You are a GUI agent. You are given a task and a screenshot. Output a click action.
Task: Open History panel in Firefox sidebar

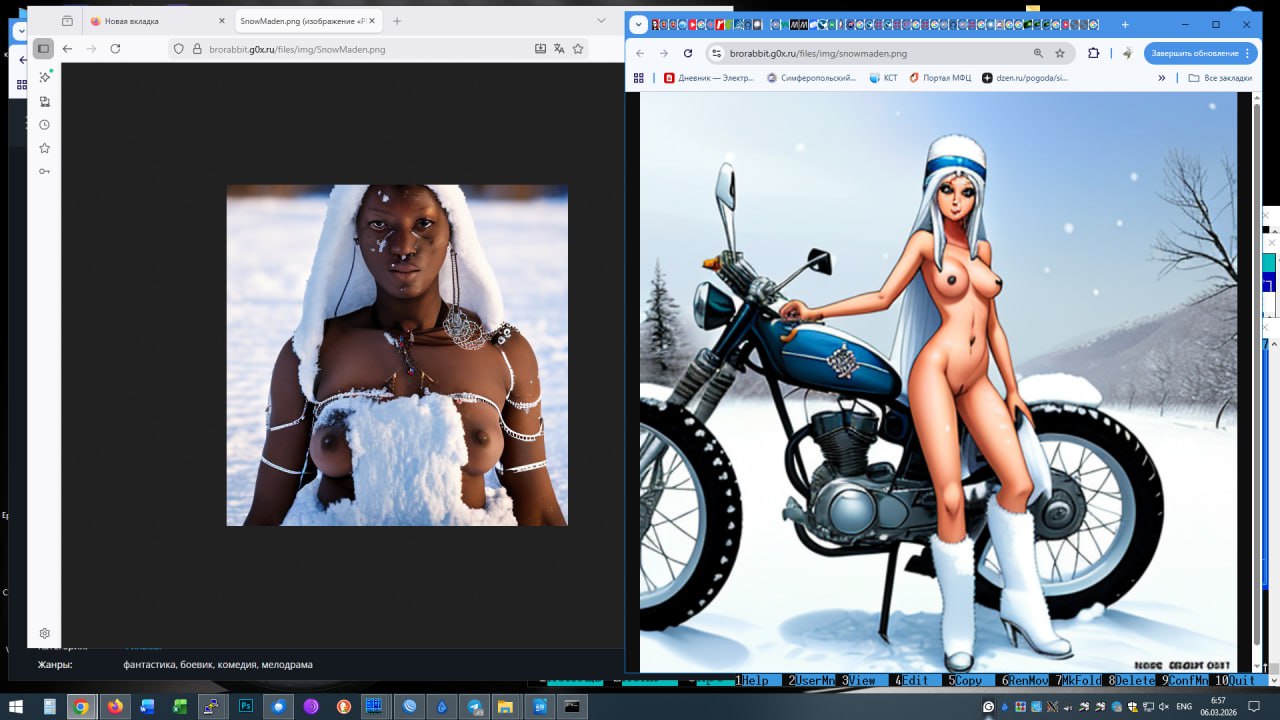click(x=44, y=125)
